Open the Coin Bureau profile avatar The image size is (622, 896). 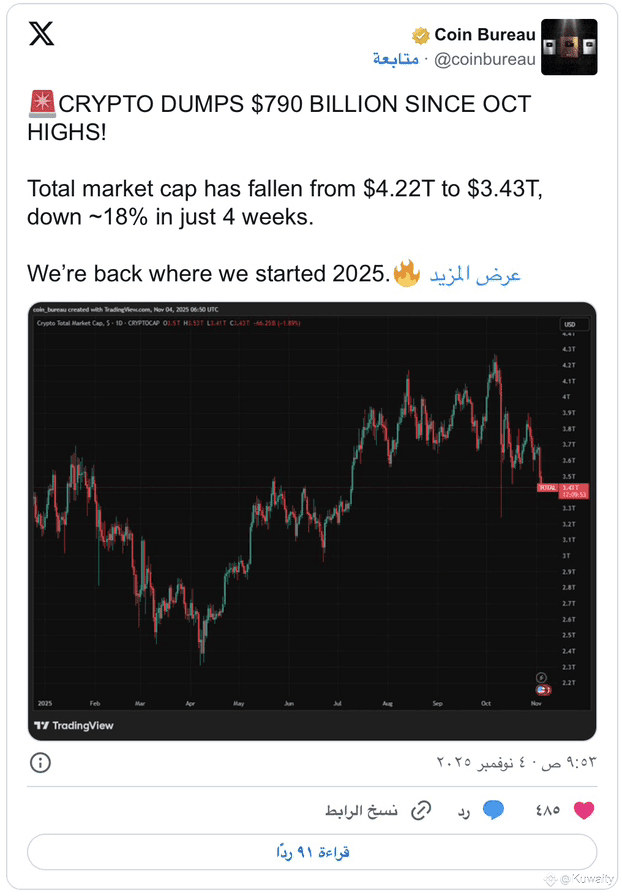coord(568,47)
